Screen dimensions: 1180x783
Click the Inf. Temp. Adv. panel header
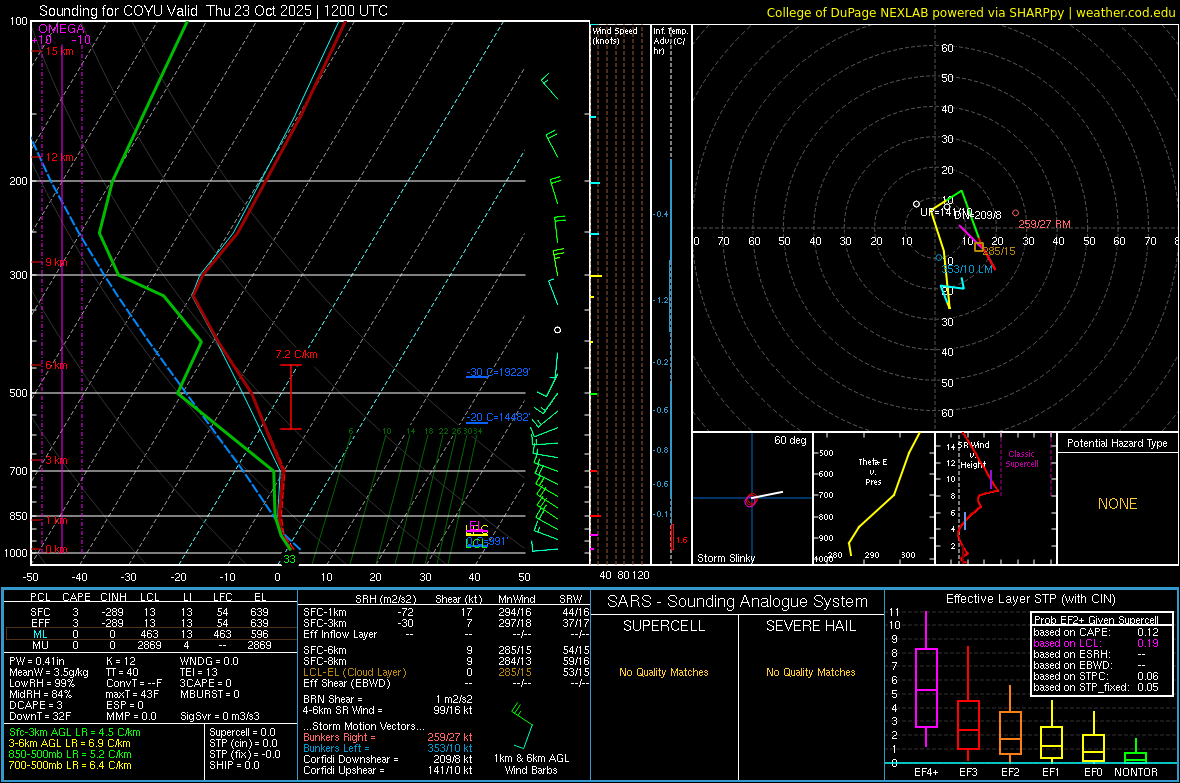670,41
